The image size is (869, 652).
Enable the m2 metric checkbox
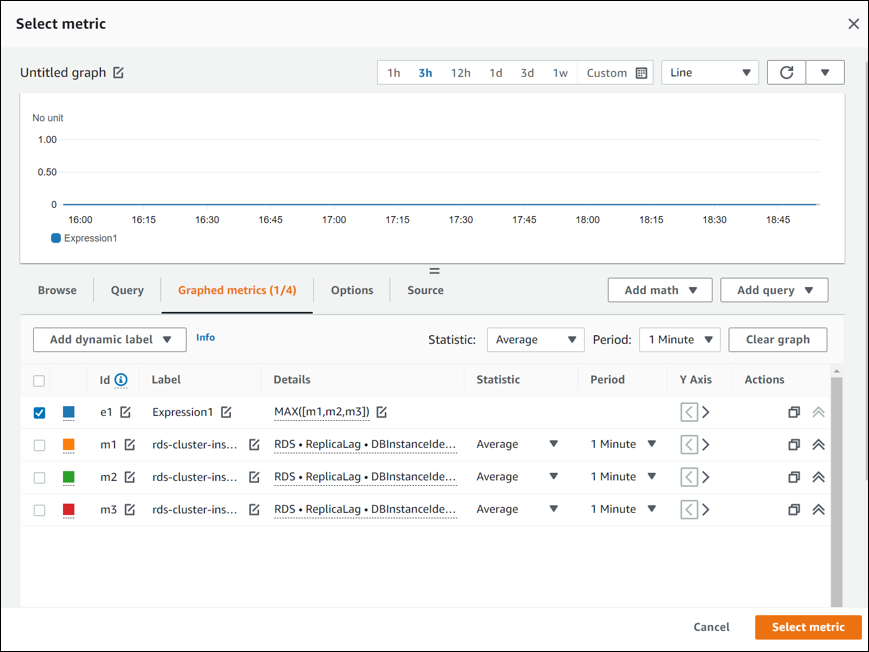tap(39, 476)
